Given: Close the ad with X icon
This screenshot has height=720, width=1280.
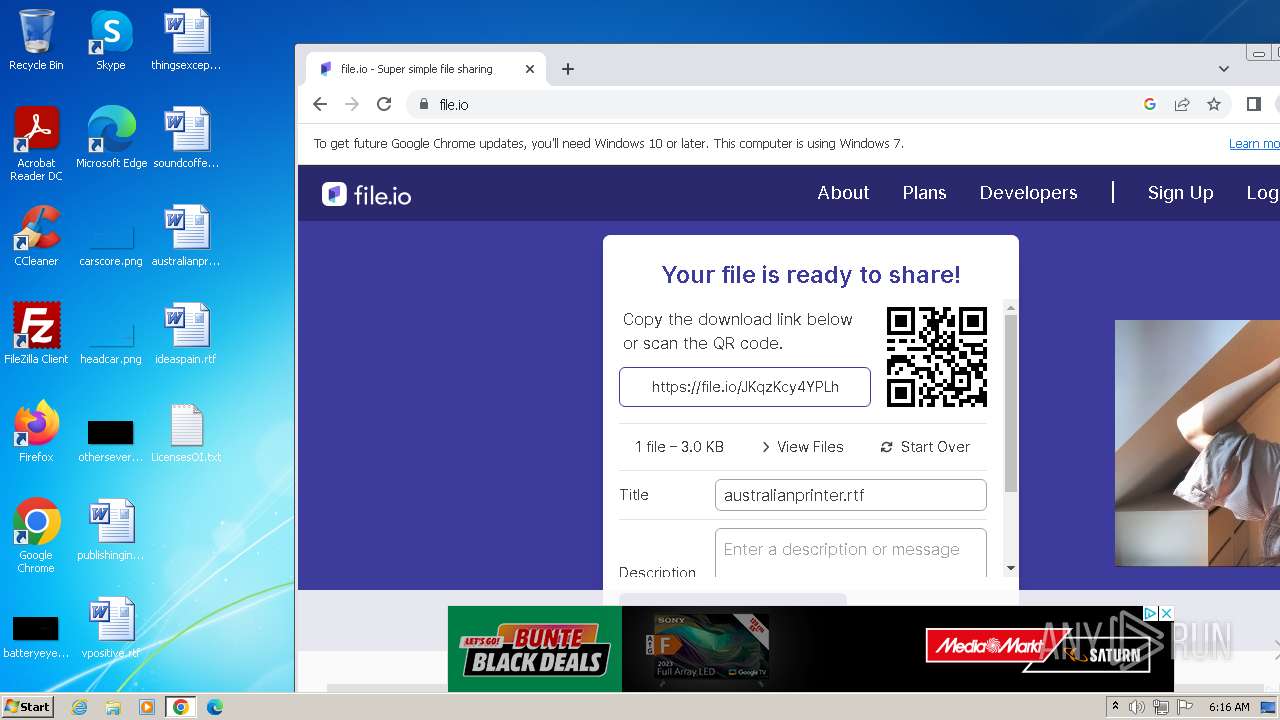Looking at the screenshot, I should click(x=1165, y=613).
